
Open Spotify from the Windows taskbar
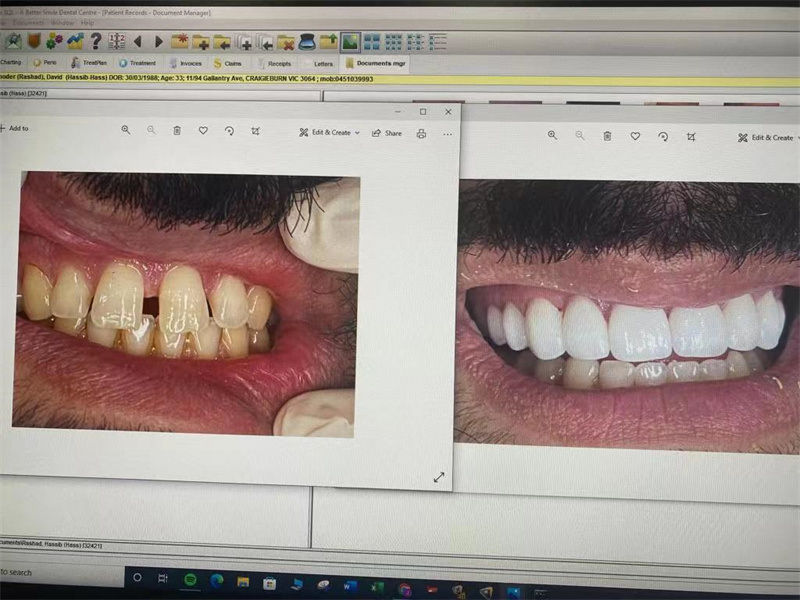[190, 580]
